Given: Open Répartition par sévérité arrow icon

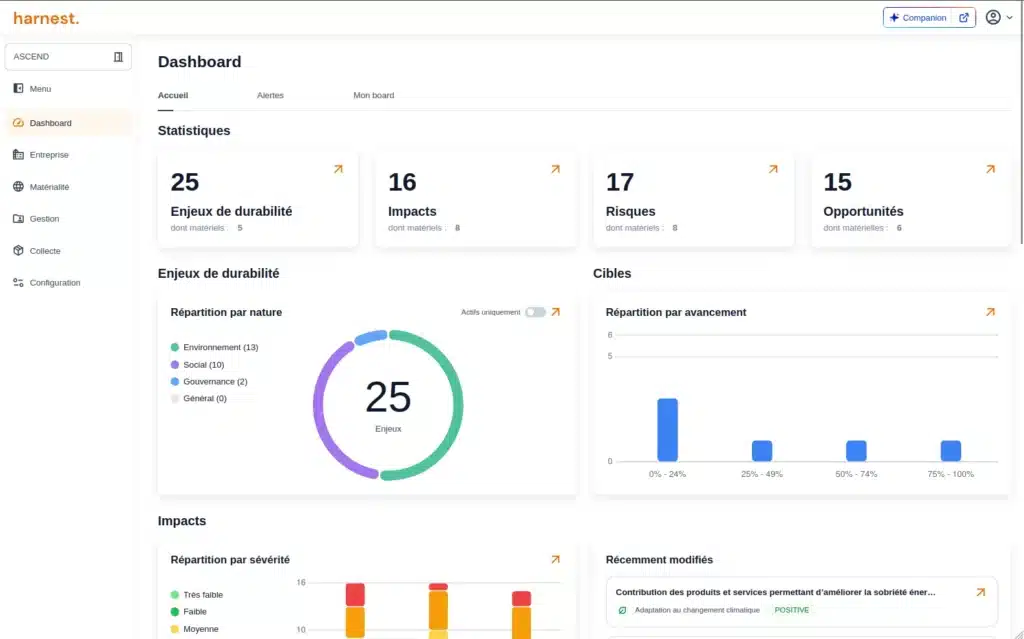Looking at the screenshot, I should [556, 560].
